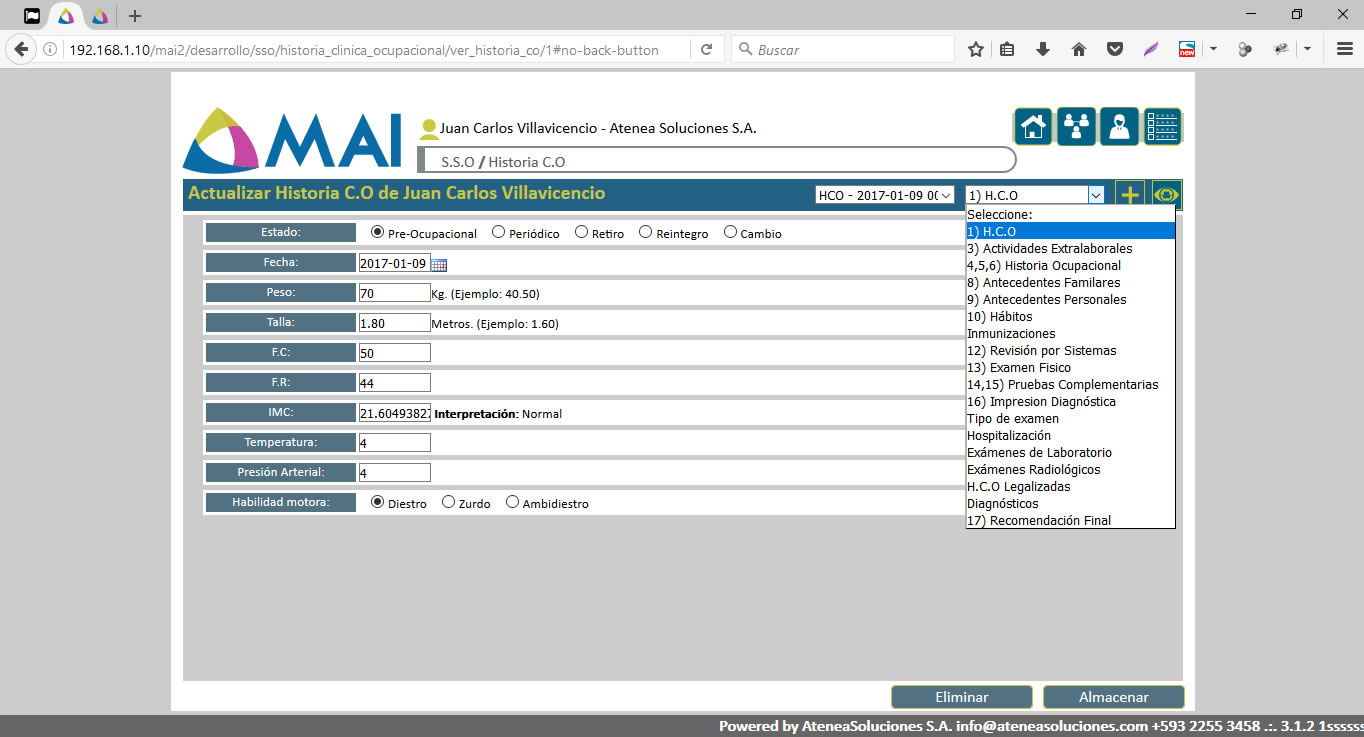Choose Zurdo for Habilidad motora

(x=449, y=502)
